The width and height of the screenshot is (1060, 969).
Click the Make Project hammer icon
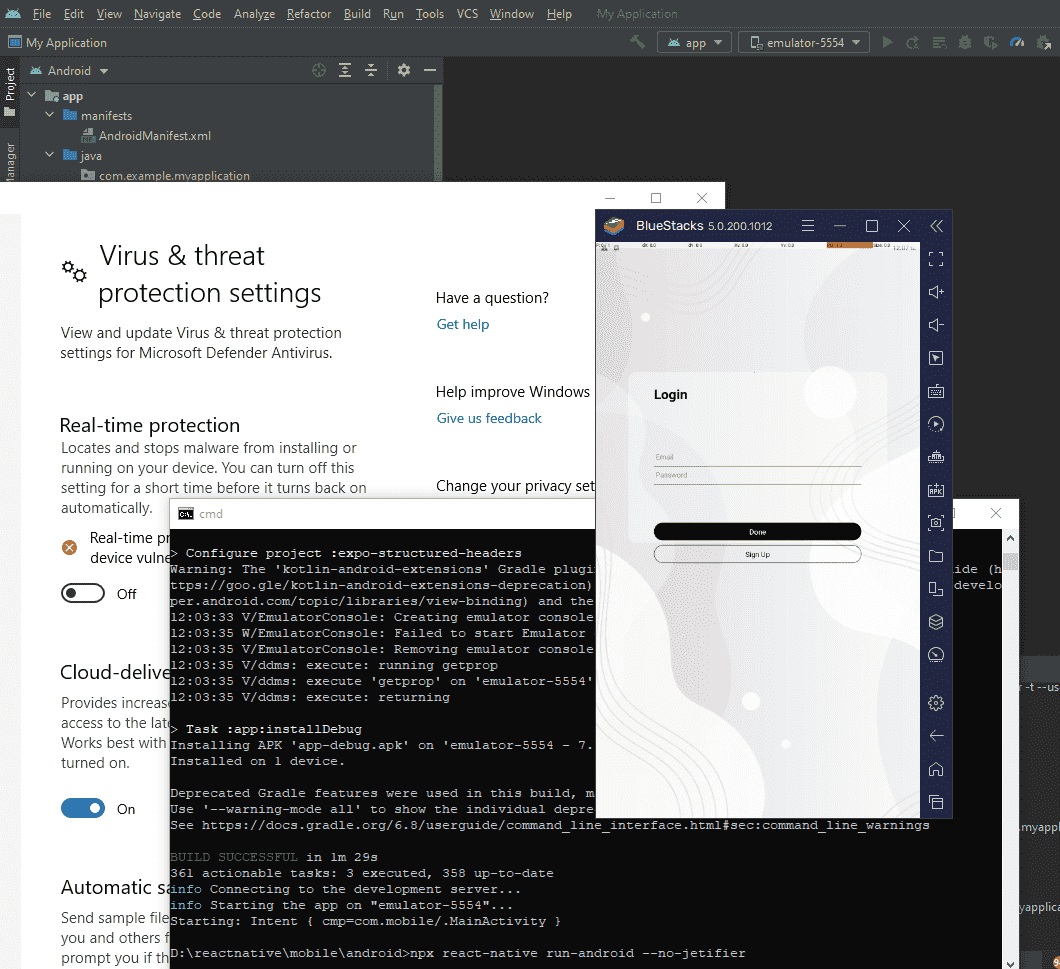(x=637, y=43)
